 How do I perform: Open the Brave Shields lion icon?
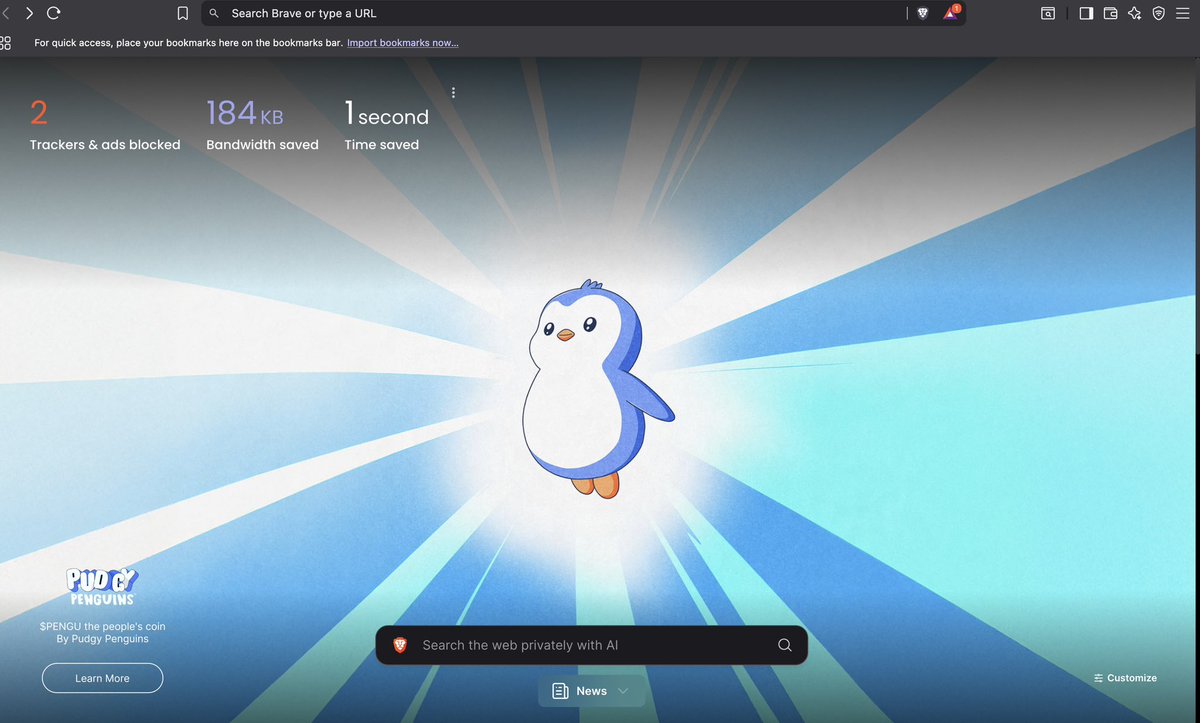click(923, 13)
